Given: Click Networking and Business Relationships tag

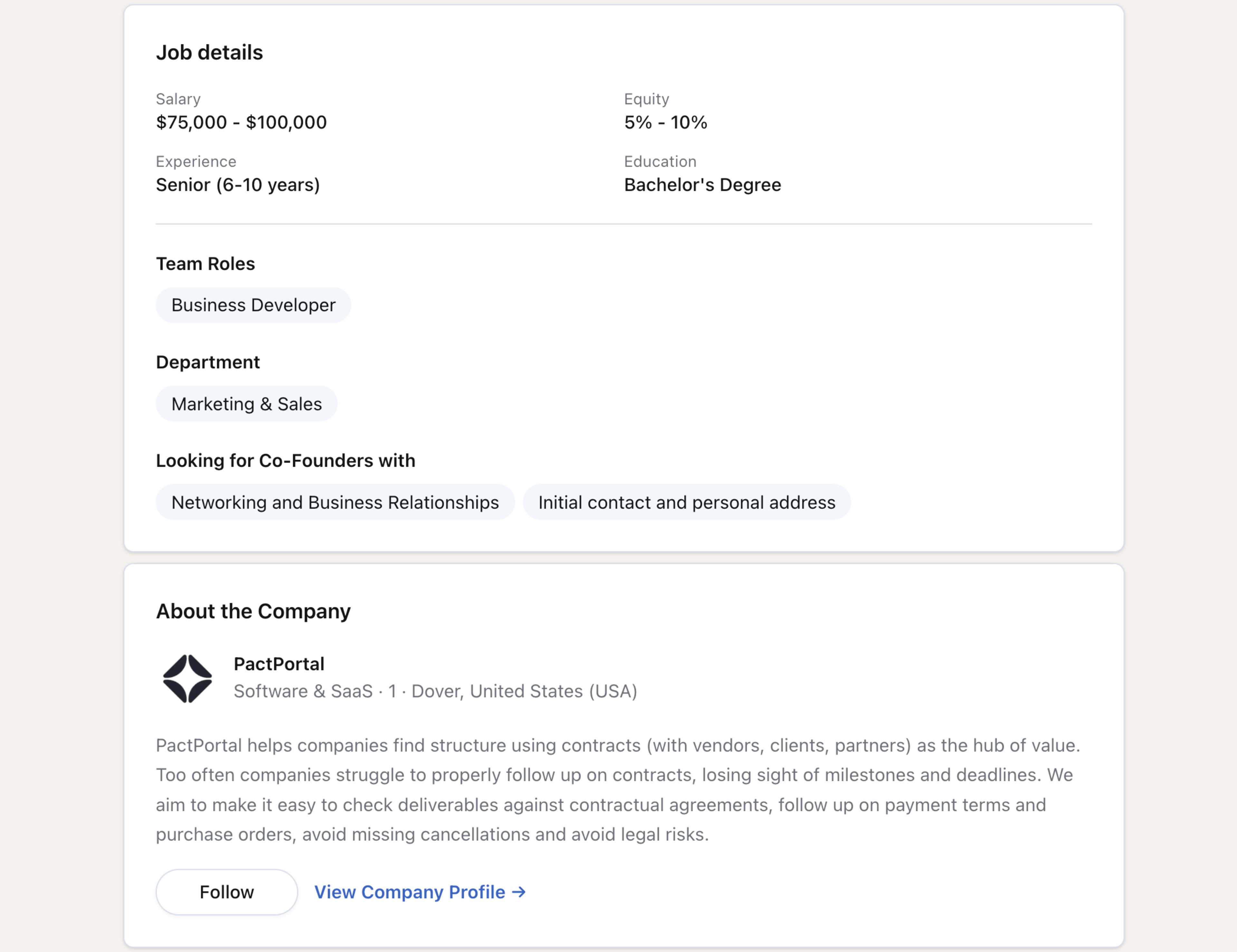Looking at the screenshot, I should (335, 502).
